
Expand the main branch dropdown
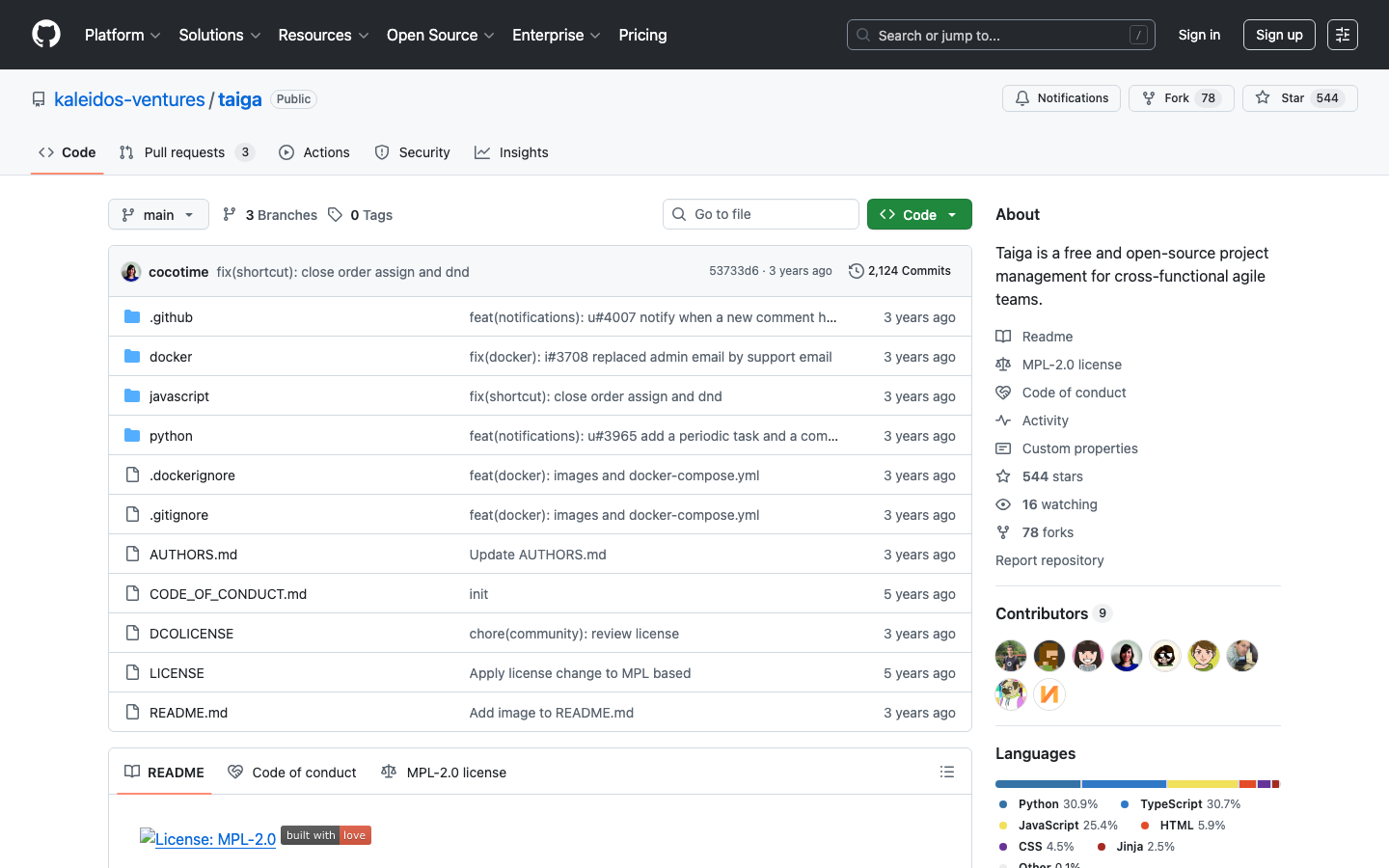pos(158,214)
